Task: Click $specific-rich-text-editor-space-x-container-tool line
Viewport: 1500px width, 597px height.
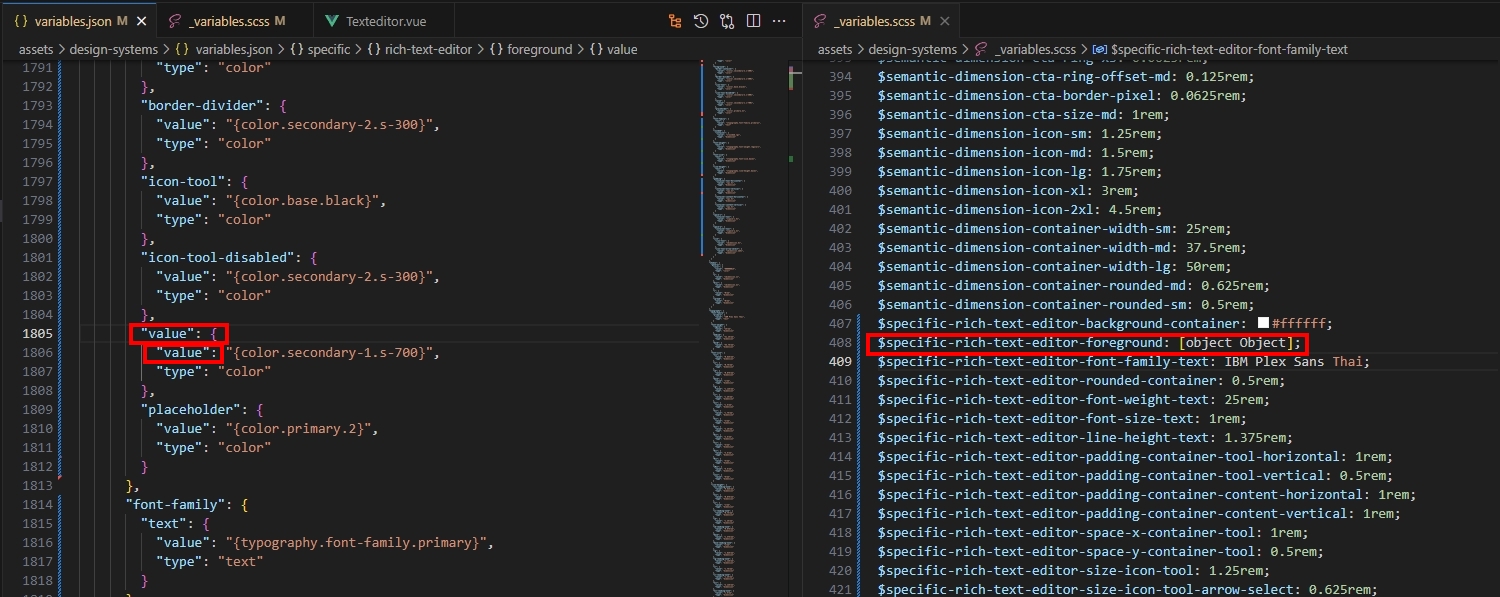Action: 1094,532
